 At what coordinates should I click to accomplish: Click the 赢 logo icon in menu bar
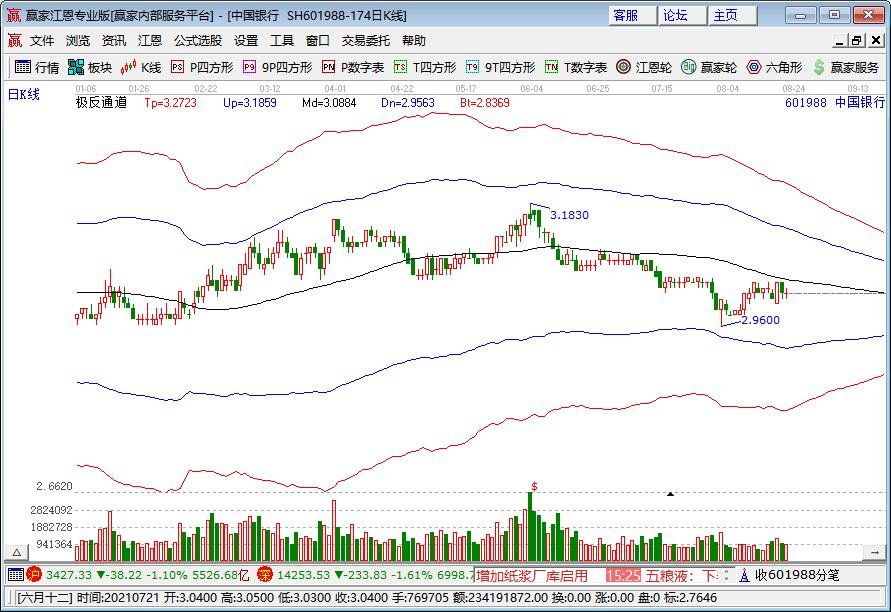[x=15, y=40]
